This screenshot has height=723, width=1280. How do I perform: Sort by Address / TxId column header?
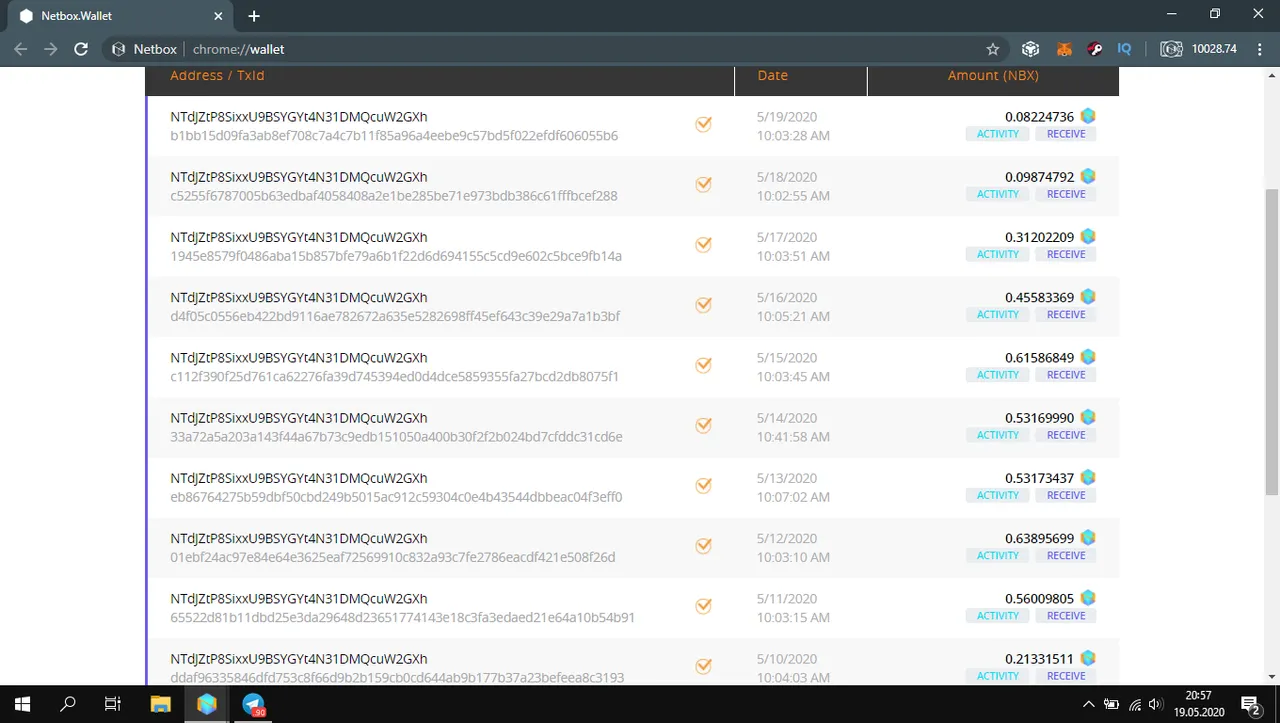(217, 76)
